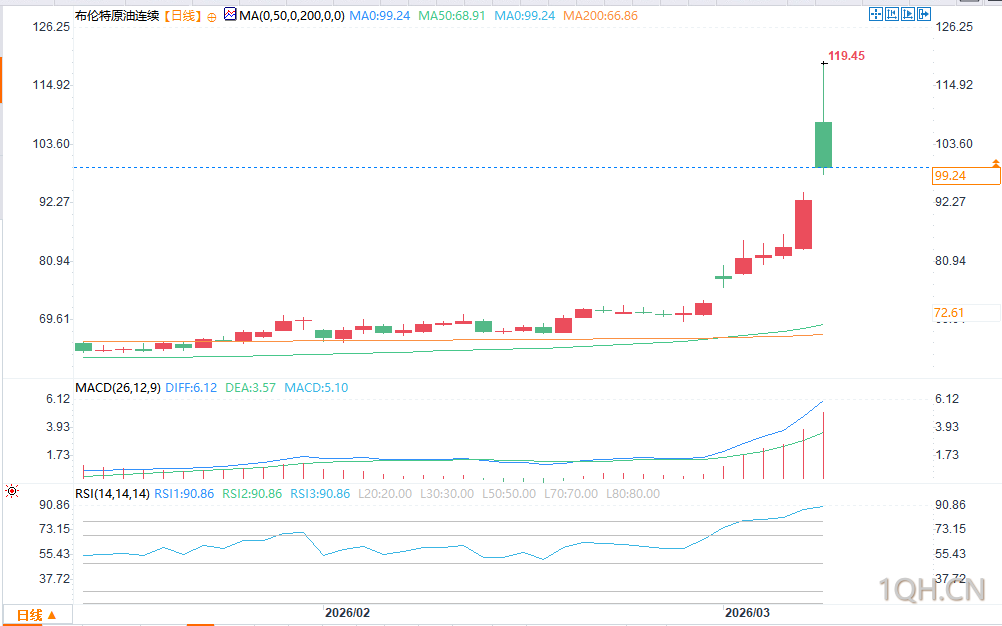The width and height of the screenshot is (1002, 626).
Task: Click the L30:30.00 level label
Action: point(447,494)
